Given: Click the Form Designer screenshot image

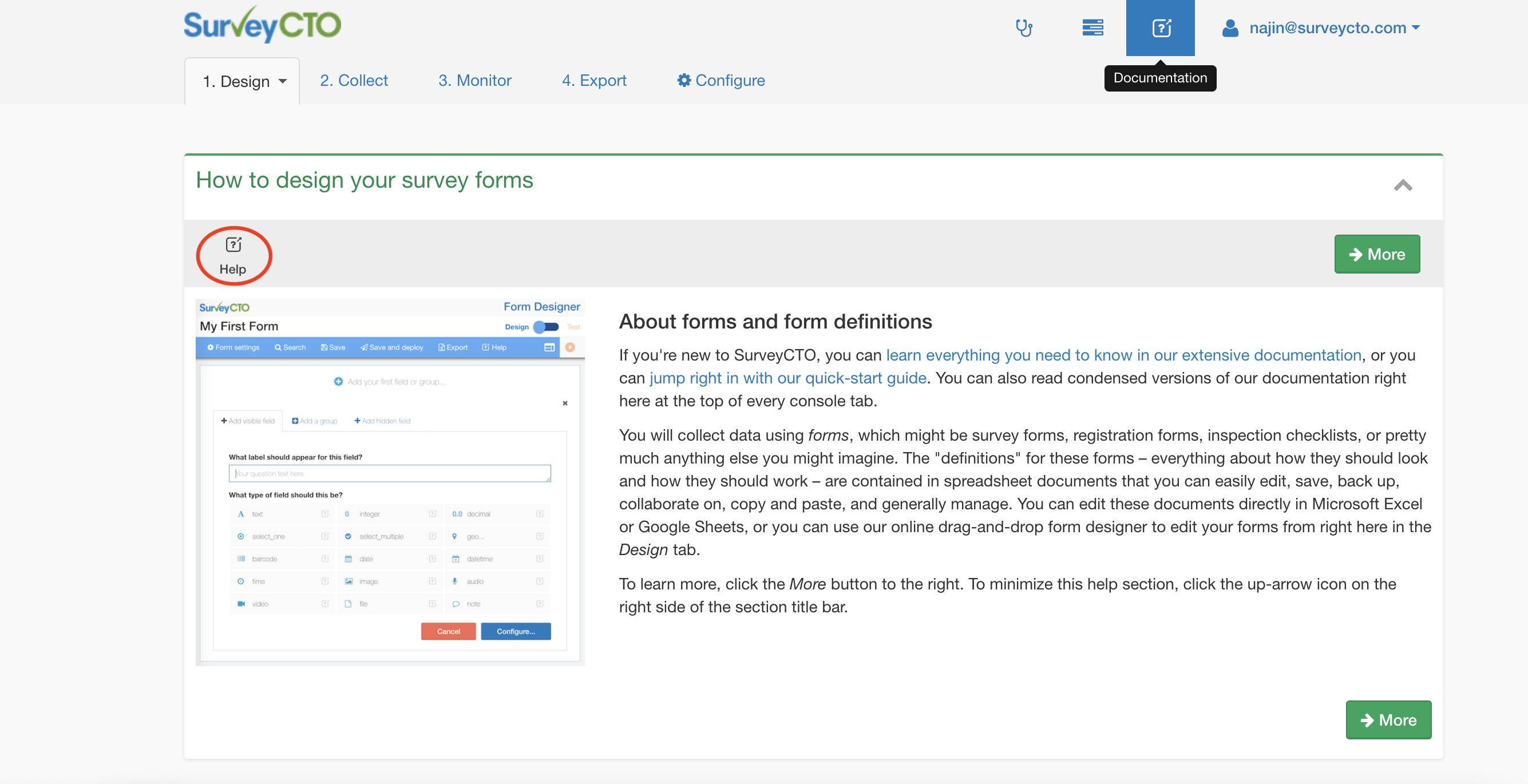Looking at the screenshot, I should coord(390,482).
